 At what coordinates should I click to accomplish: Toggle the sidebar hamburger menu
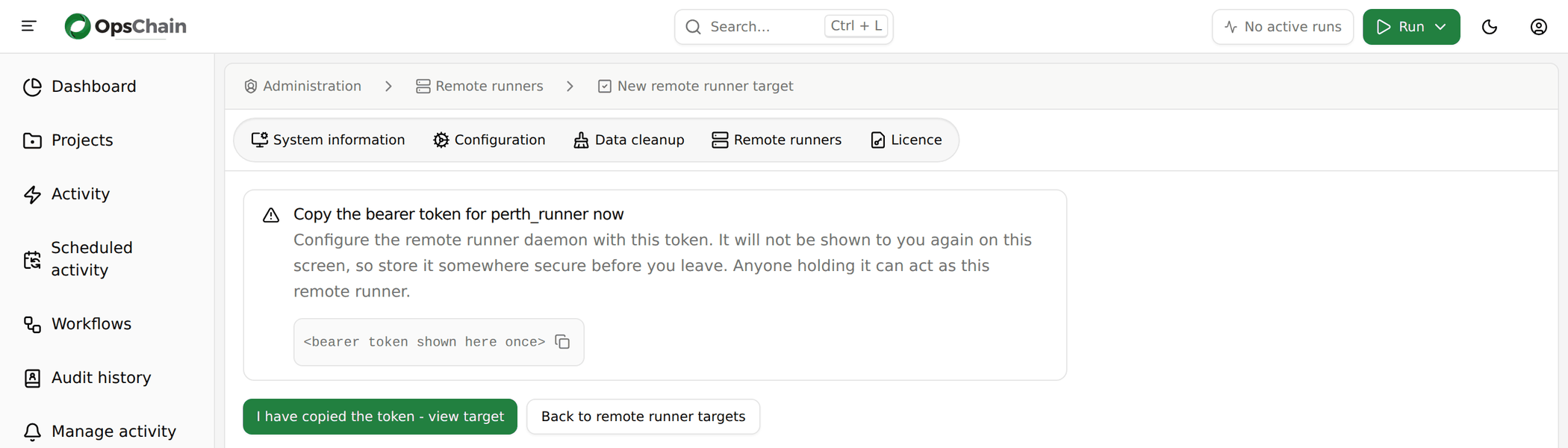point(29,27)
